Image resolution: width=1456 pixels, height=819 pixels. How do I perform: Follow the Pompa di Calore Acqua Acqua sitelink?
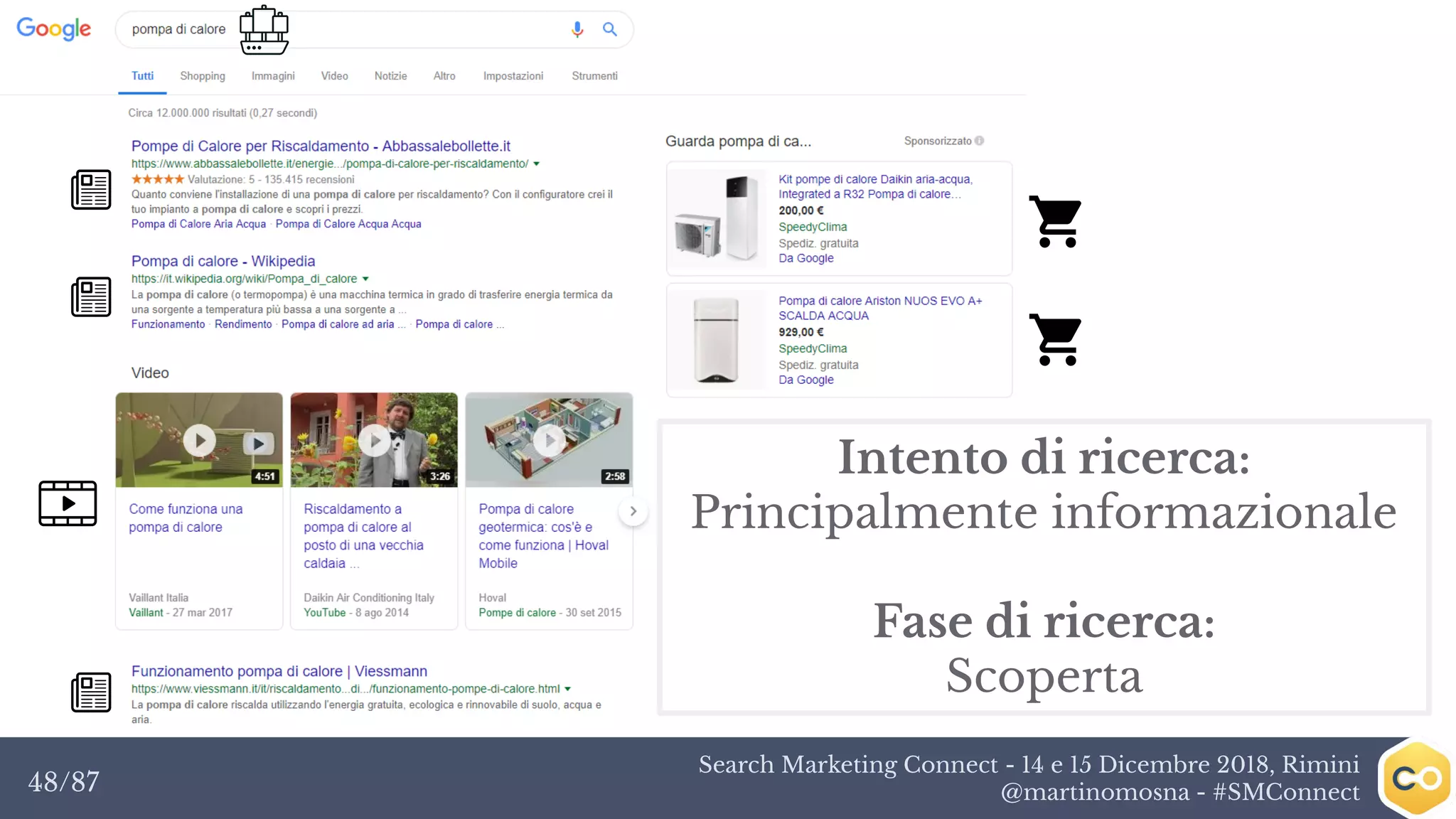(348, 224)
